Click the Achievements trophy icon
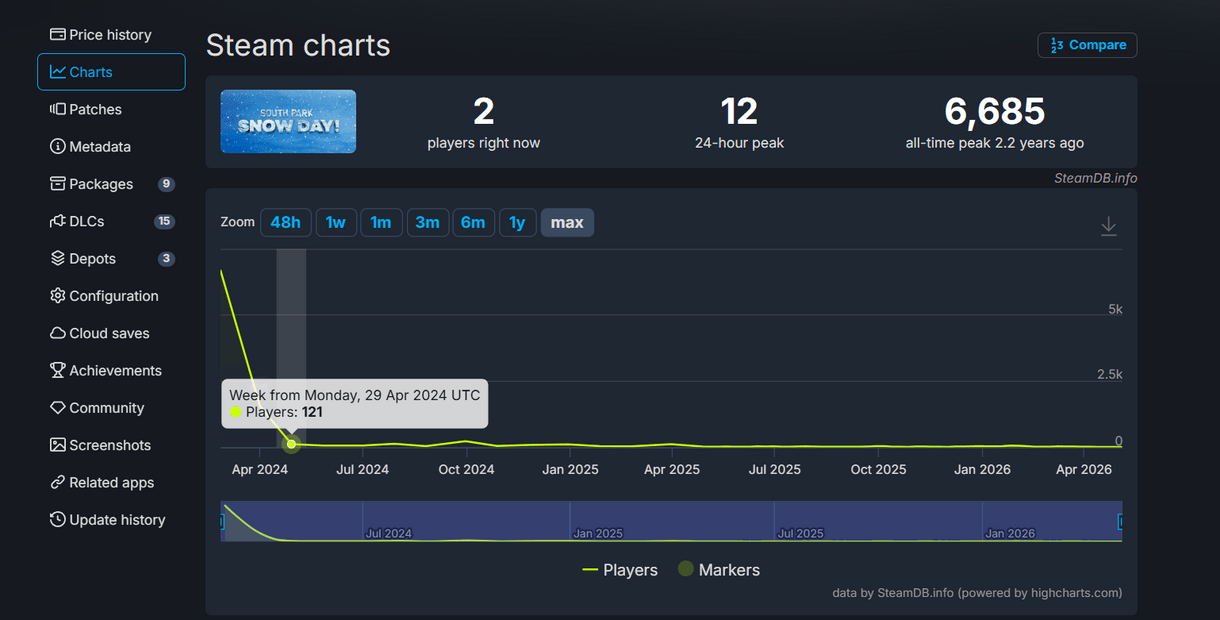The image size is (1220, 620). [x=58, y=370]
